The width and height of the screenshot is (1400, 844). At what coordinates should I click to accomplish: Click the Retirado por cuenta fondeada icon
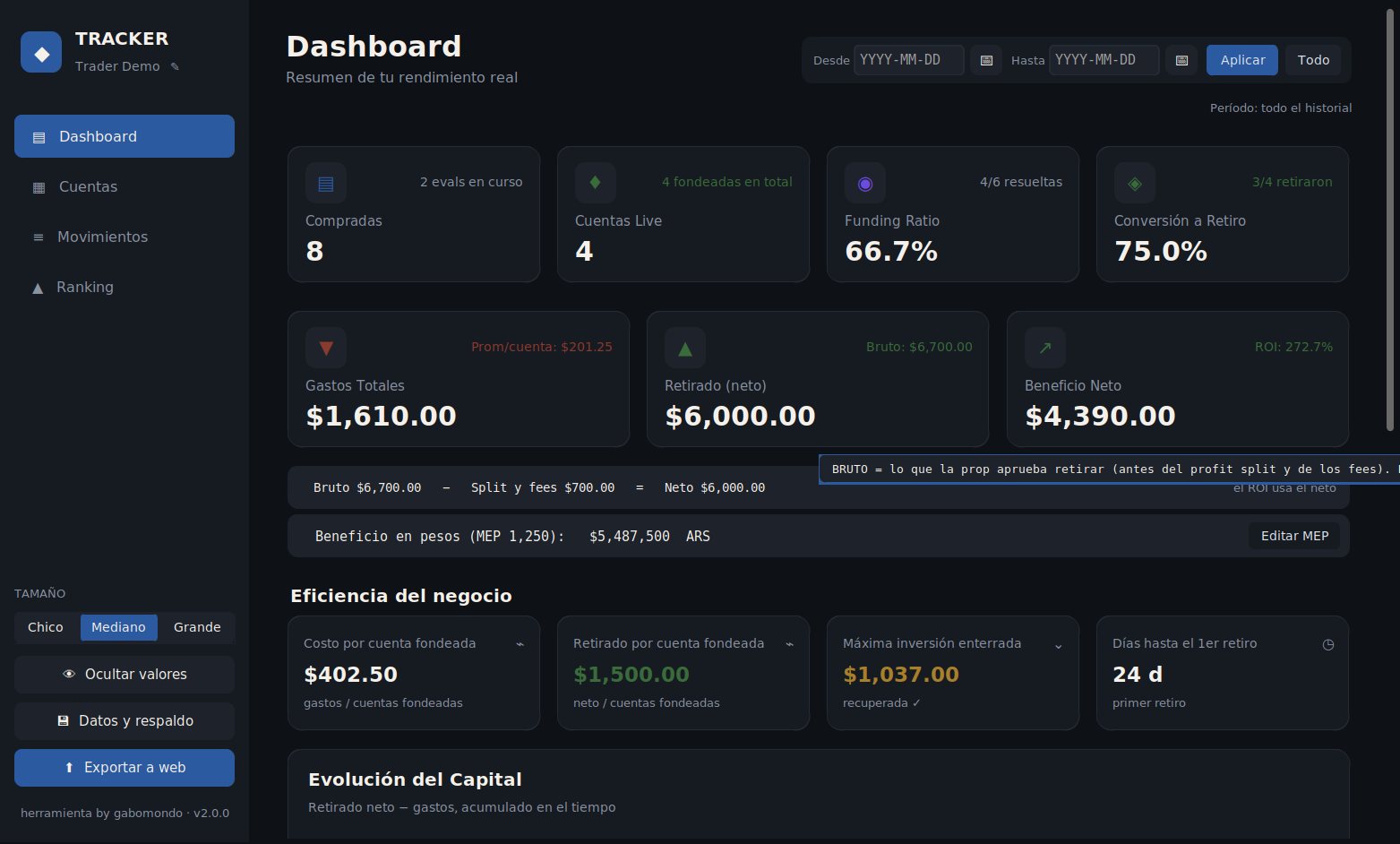[x=789, y=644]
